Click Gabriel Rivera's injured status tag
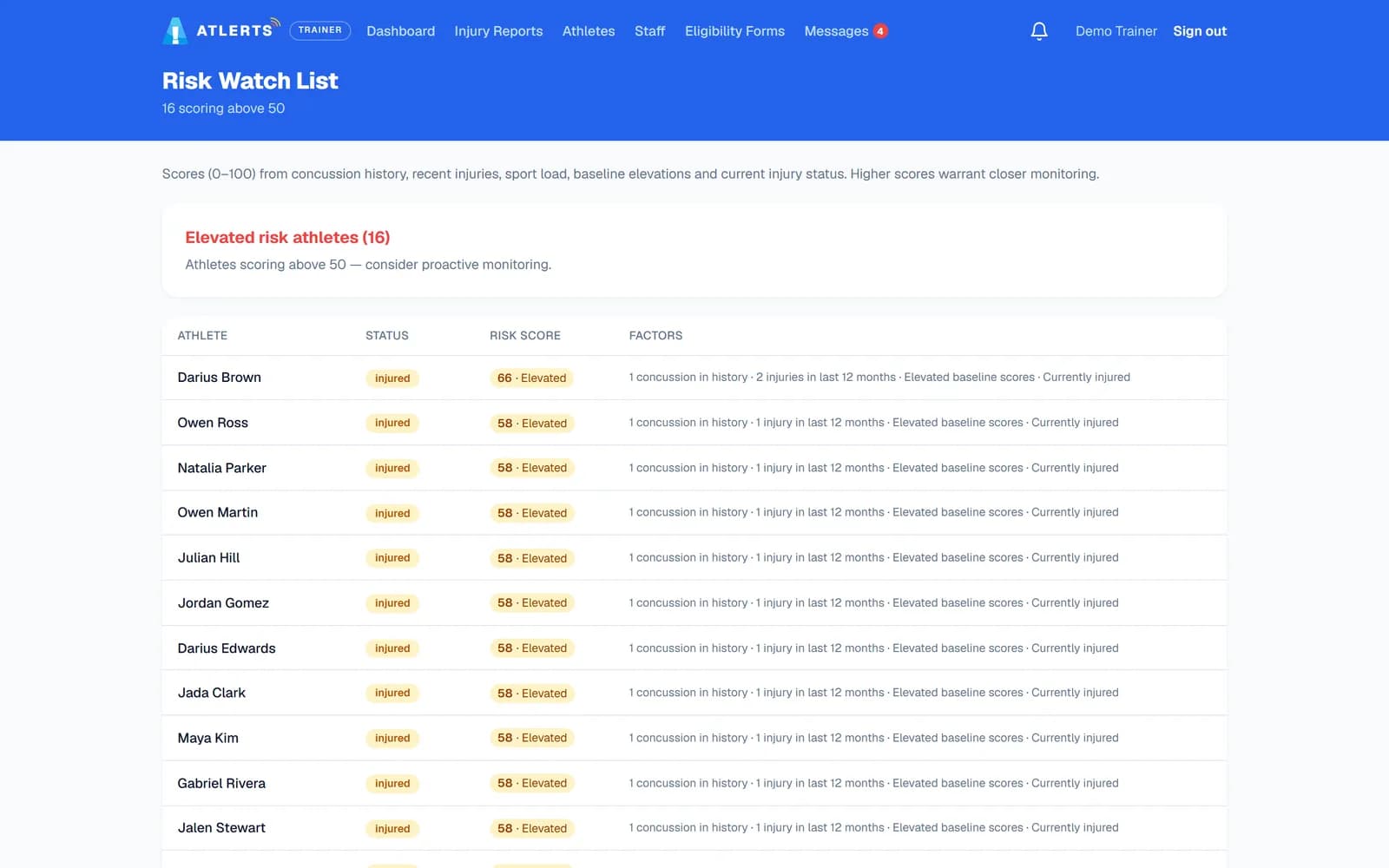The height and width of the screenshot is (868, 1389). coord(392,783)
